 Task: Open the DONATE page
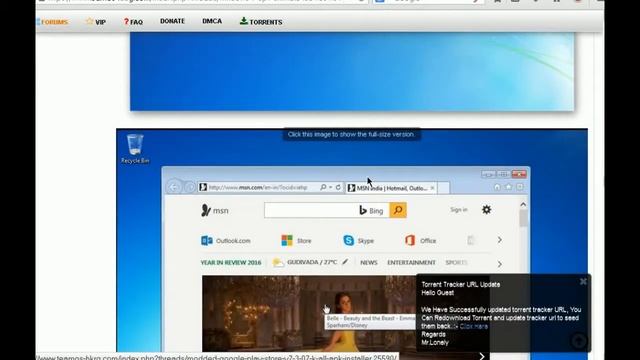[x=172, y=21]
